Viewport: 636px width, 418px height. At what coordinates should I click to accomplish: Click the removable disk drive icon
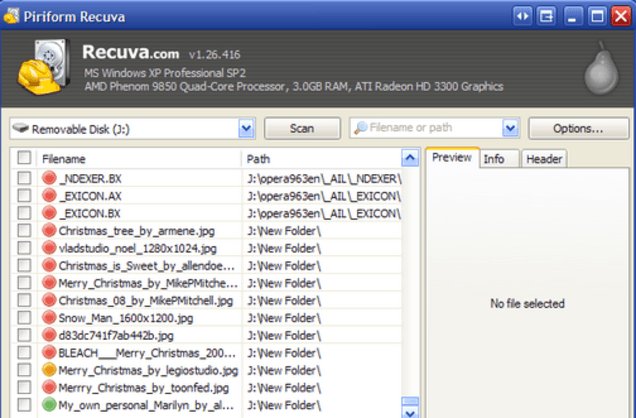(x=20, y=129)
